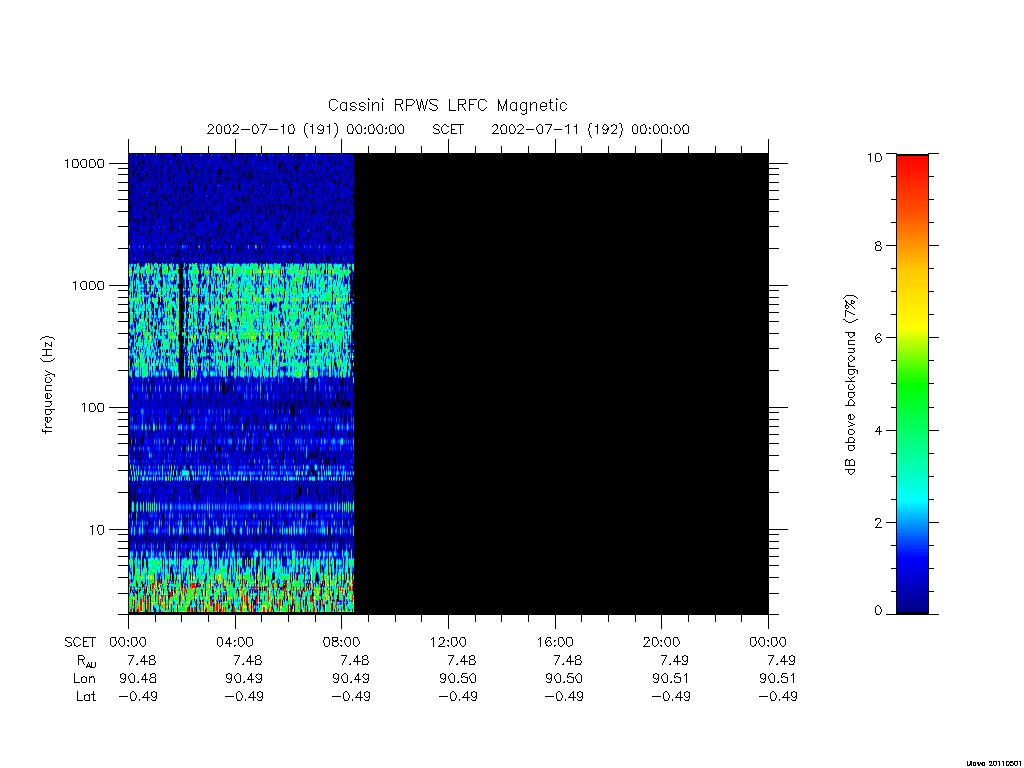1024x768 pixels.
Task: Click the '10' frequency tick label
Action: [x=97, y=530]
